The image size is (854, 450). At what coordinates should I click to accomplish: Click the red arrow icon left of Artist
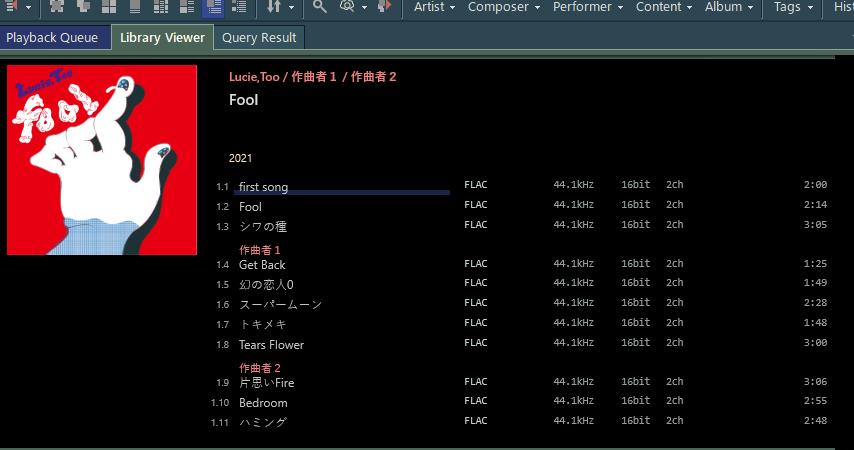click(384, 7)
